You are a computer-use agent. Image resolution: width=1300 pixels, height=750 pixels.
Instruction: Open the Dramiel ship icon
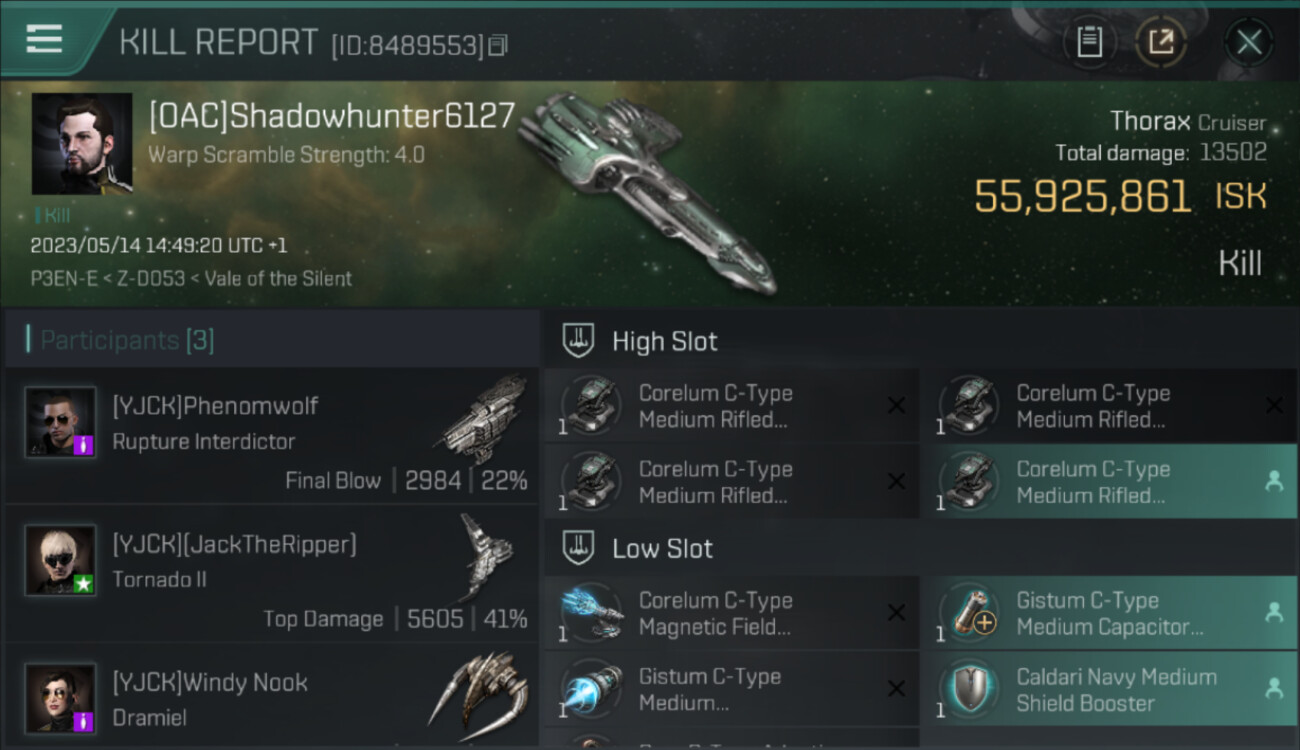[478, 692]
